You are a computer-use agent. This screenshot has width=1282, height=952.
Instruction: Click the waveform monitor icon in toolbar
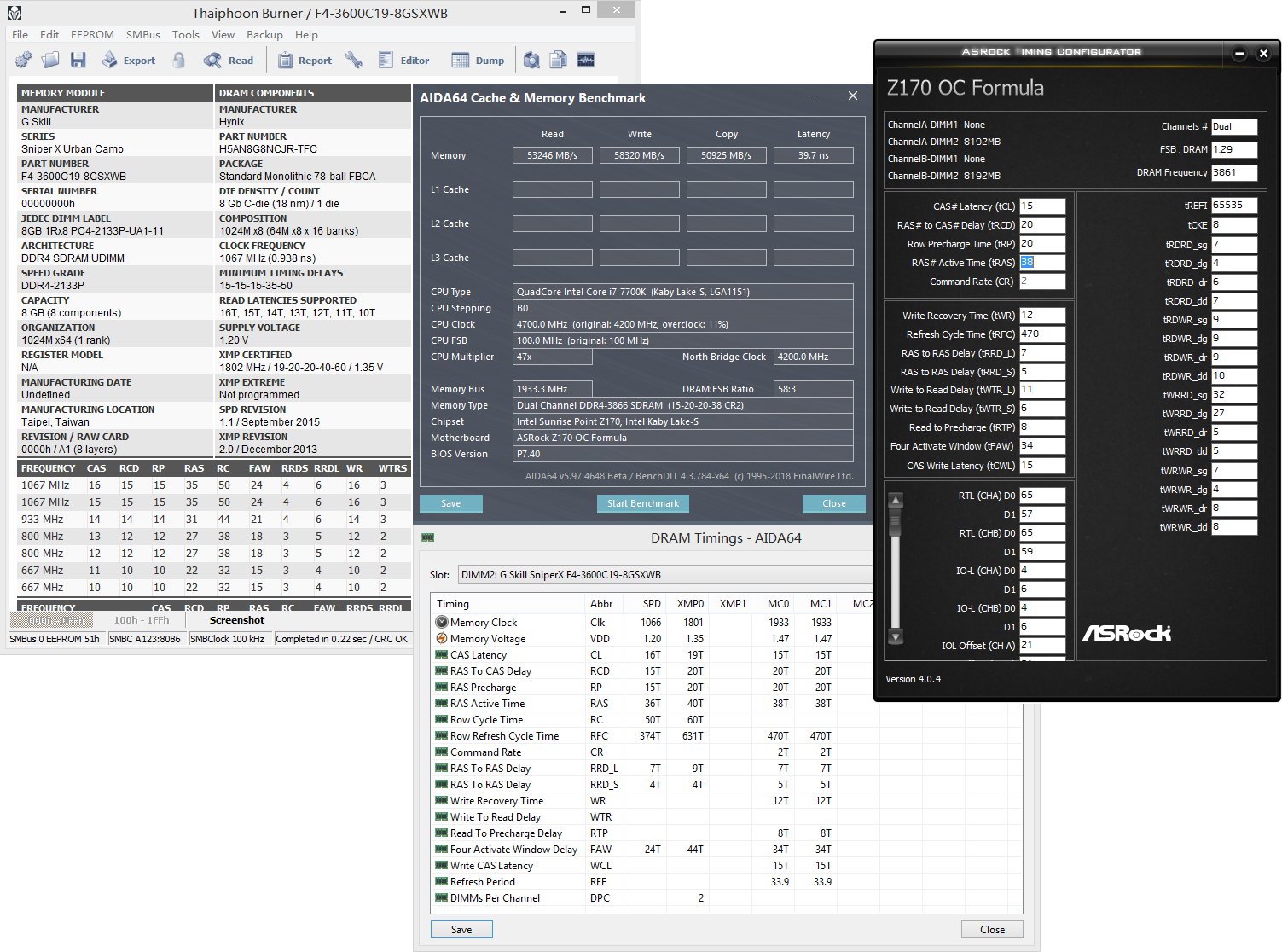point(586,60)
